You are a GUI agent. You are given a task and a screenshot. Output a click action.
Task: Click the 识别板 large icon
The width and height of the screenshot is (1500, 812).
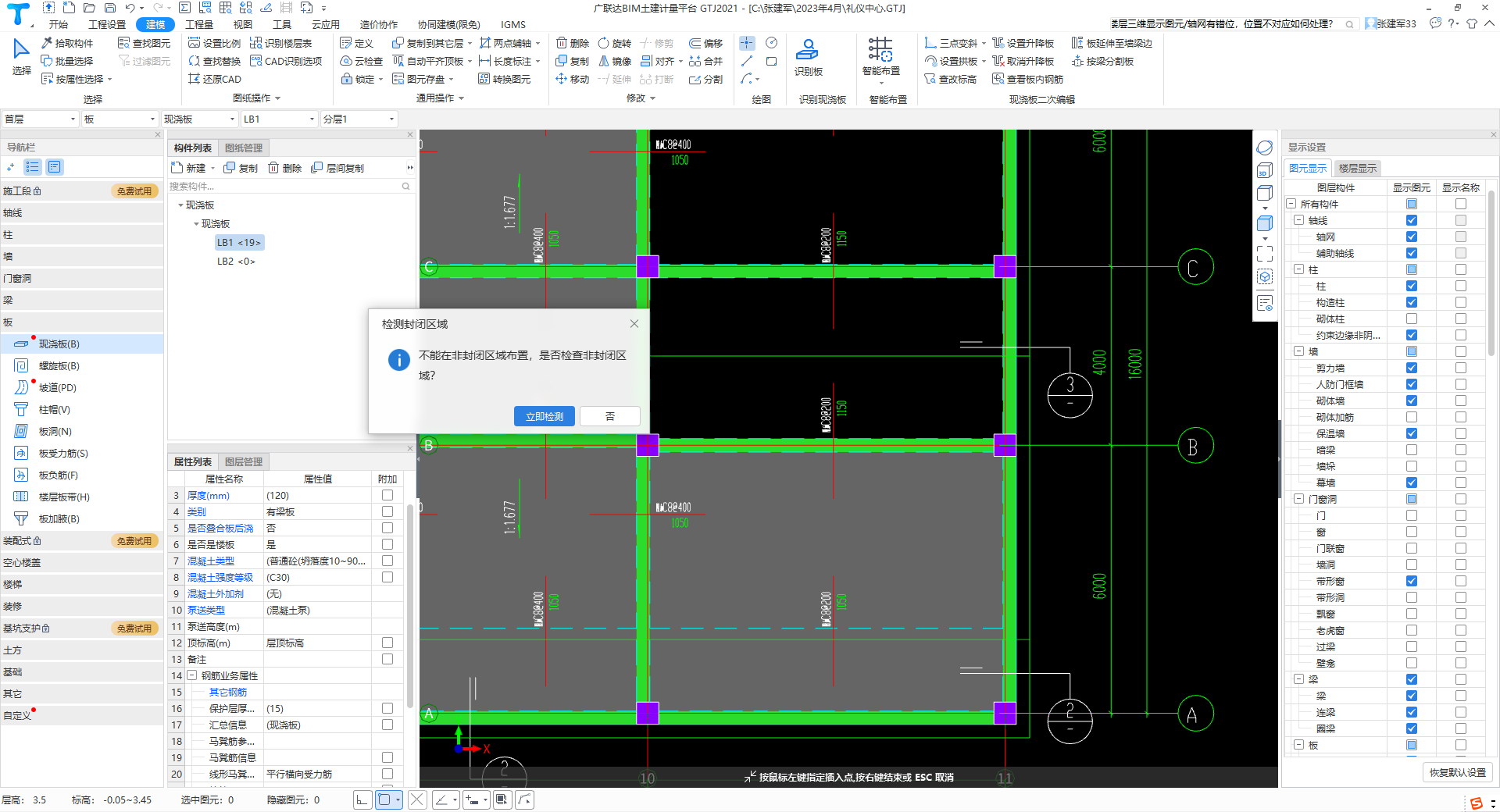(808, 57)
